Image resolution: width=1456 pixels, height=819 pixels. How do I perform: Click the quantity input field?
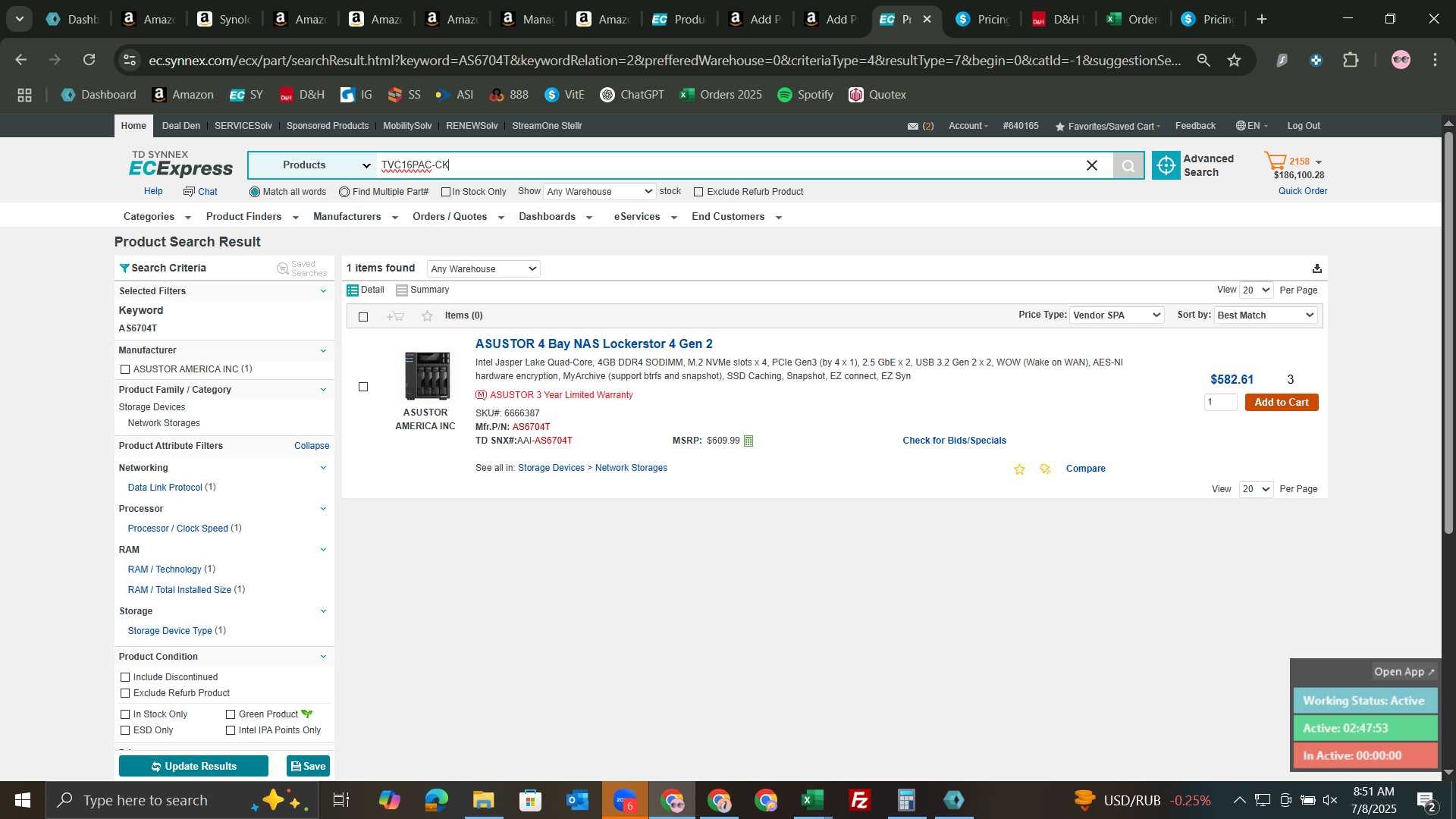coord(1220,403)
